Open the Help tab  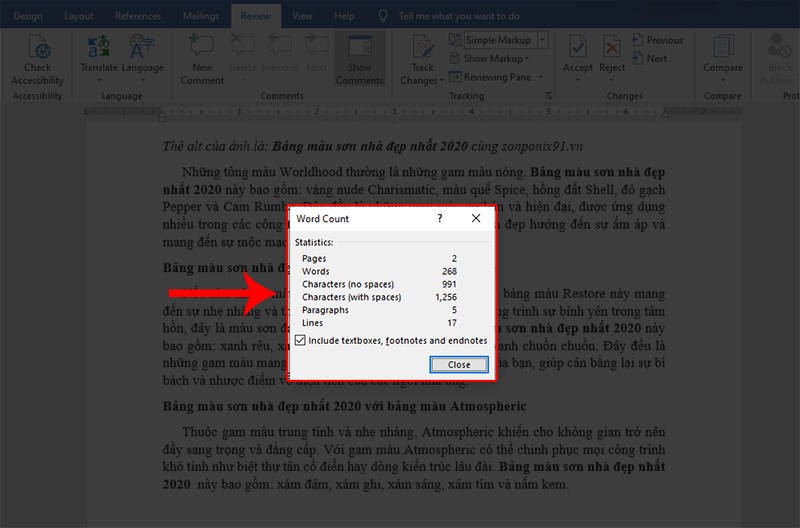pyautogui.click(x=344, y=16)
